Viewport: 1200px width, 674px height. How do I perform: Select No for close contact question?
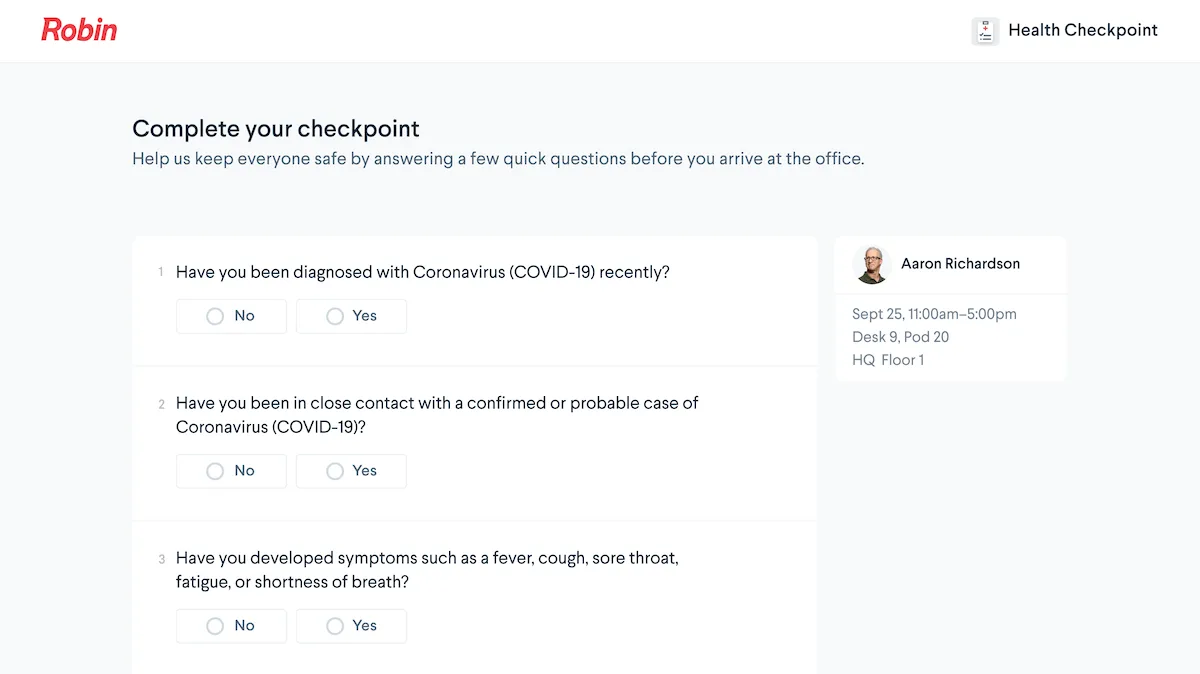231,471
